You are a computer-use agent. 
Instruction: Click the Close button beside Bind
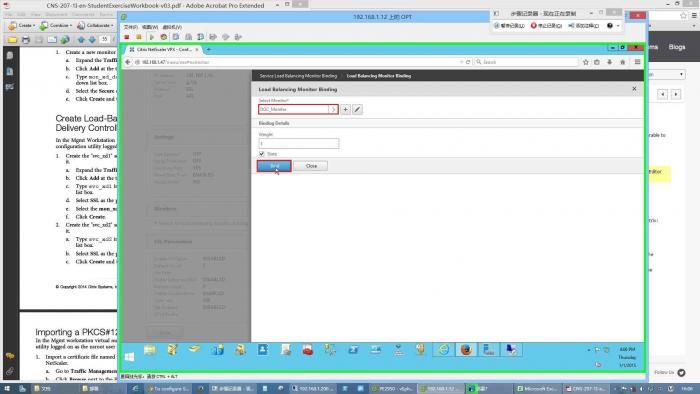click(x=311, y=166)
